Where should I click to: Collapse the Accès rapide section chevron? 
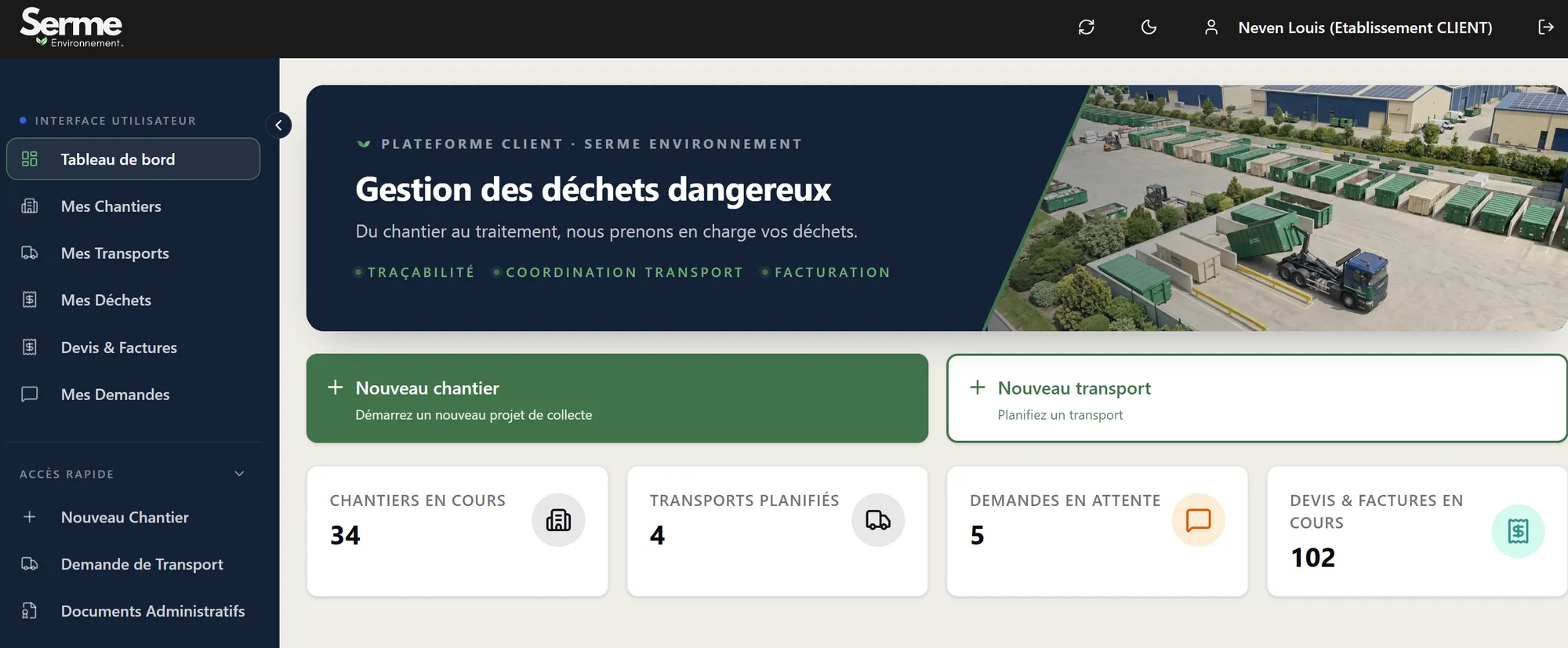pos(240,474)
